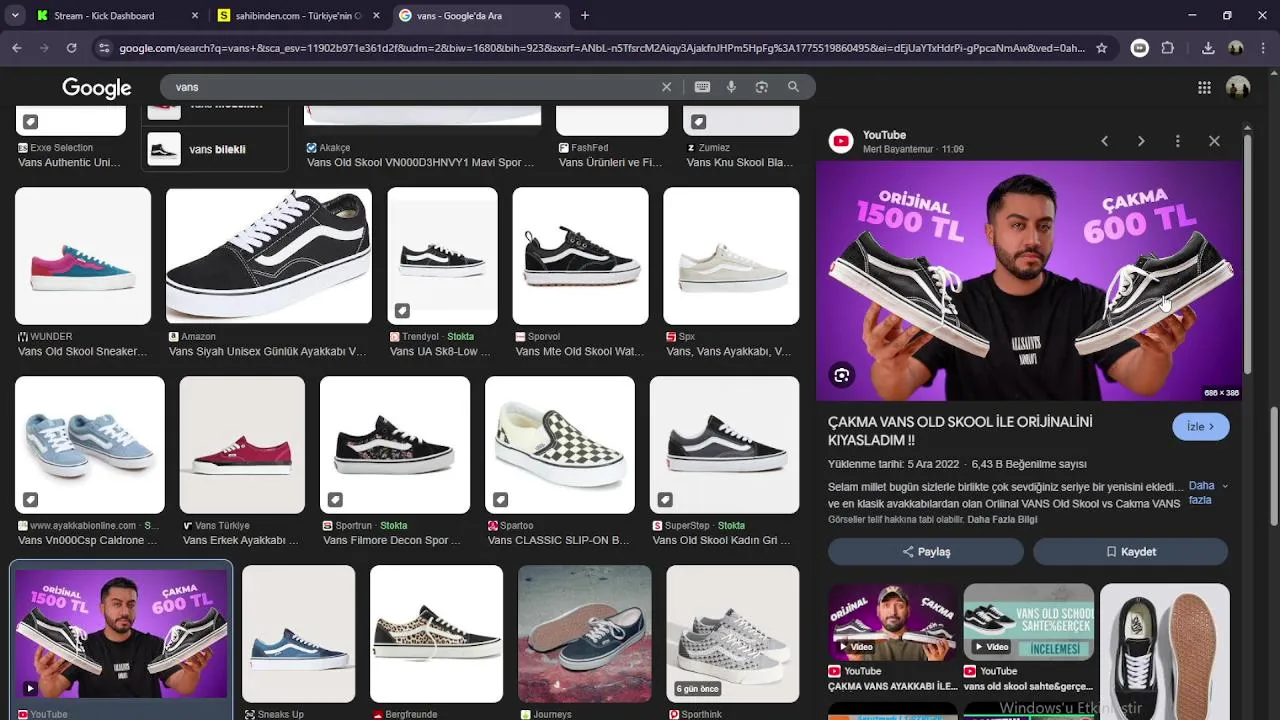
Task: Click the Lens icon on preview image
Action: tap(842, 376)
